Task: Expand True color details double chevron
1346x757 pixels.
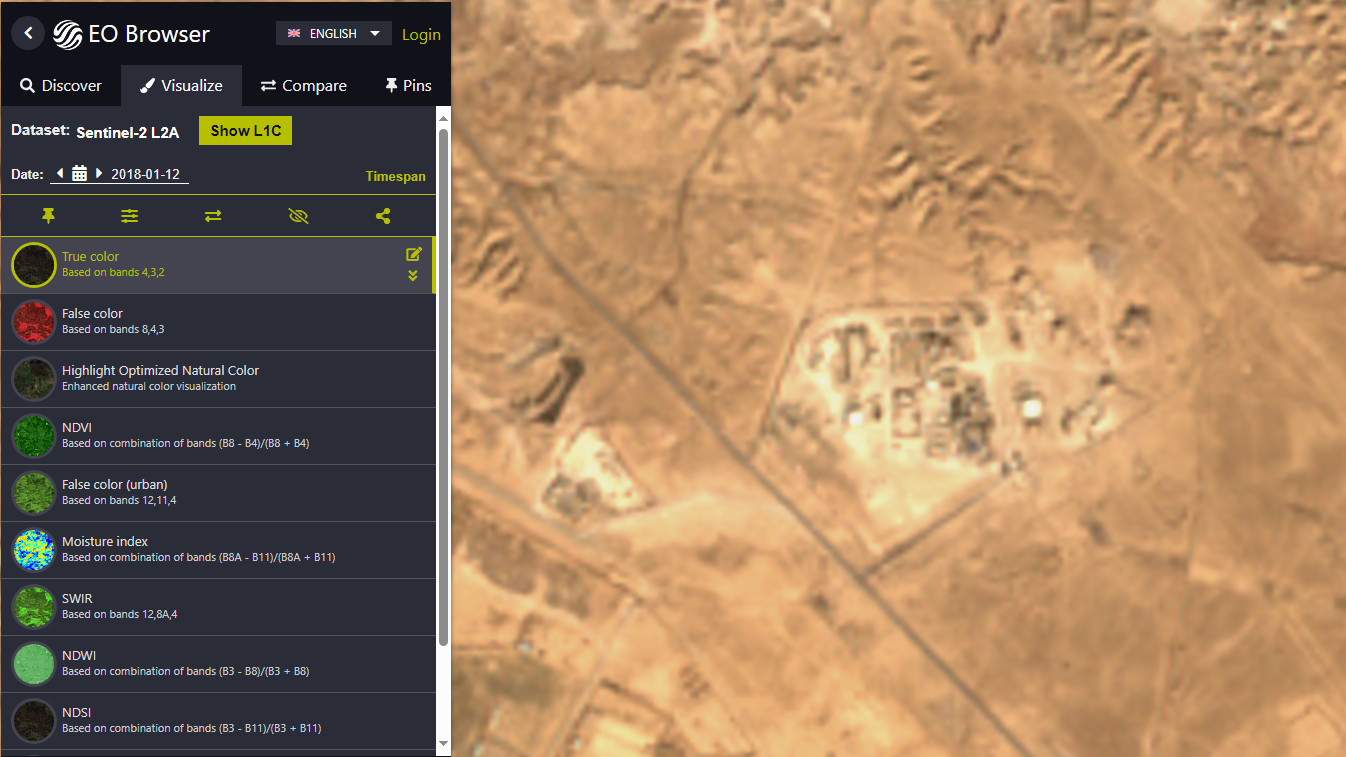Action: [413, 276]
